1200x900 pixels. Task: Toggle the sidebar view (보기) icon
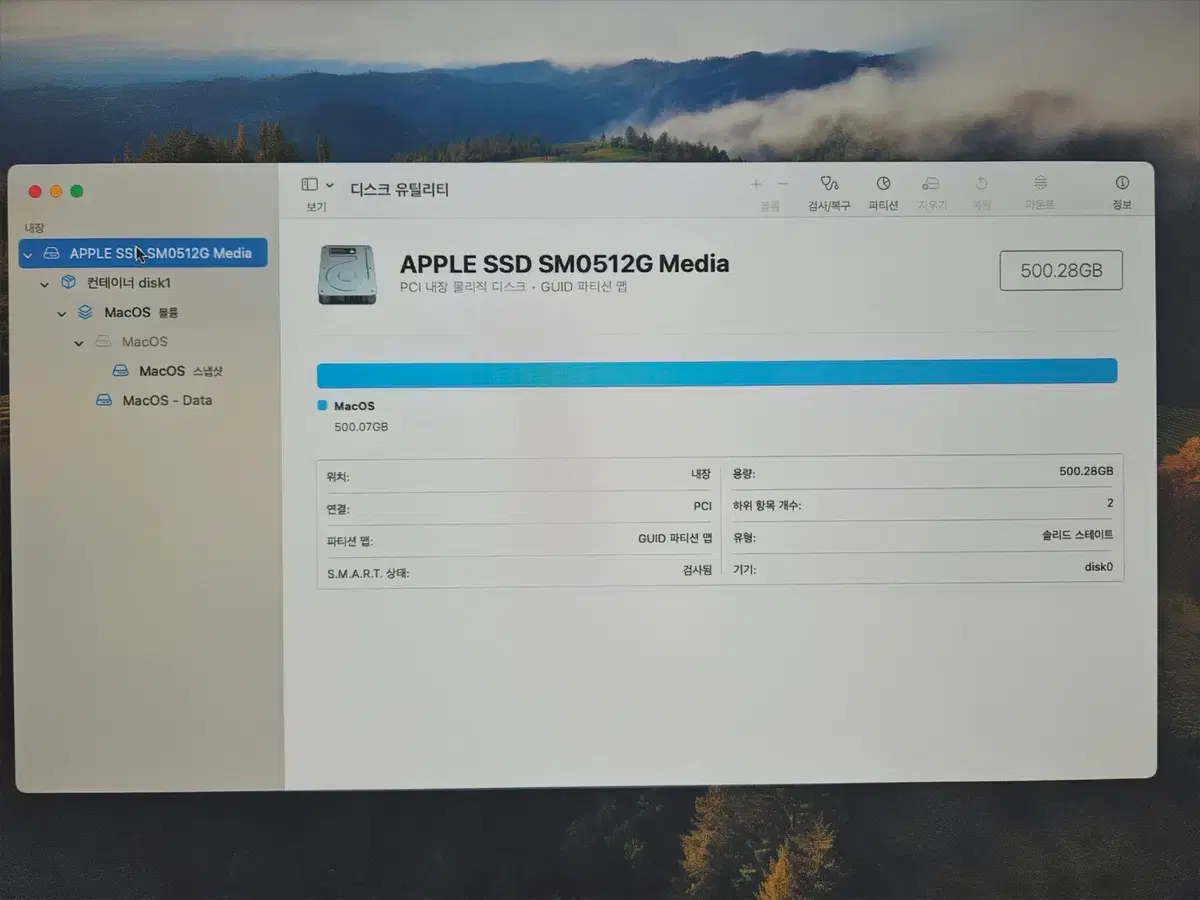pyautogui.click(x=310, y=185)
